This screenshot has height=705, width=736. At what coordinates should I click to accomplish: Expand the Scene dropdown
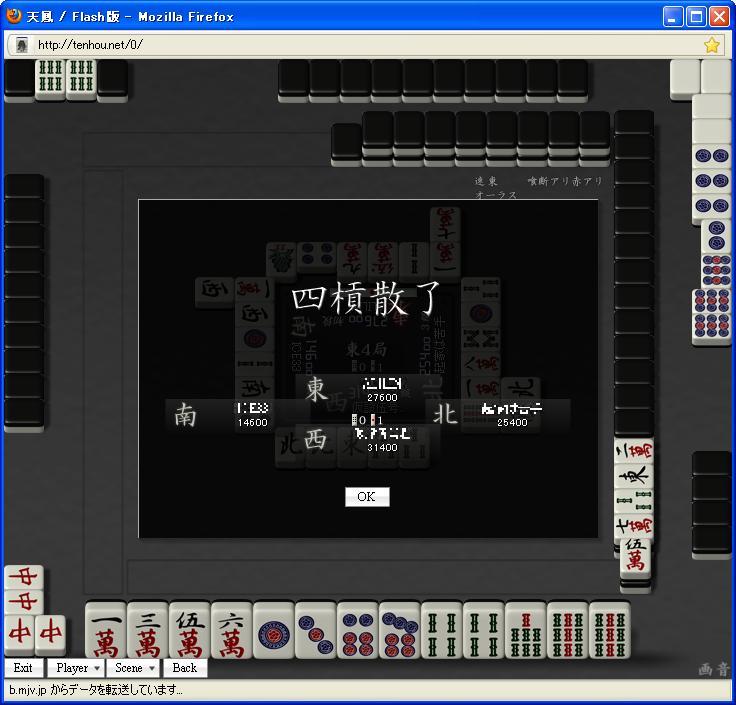134,668
